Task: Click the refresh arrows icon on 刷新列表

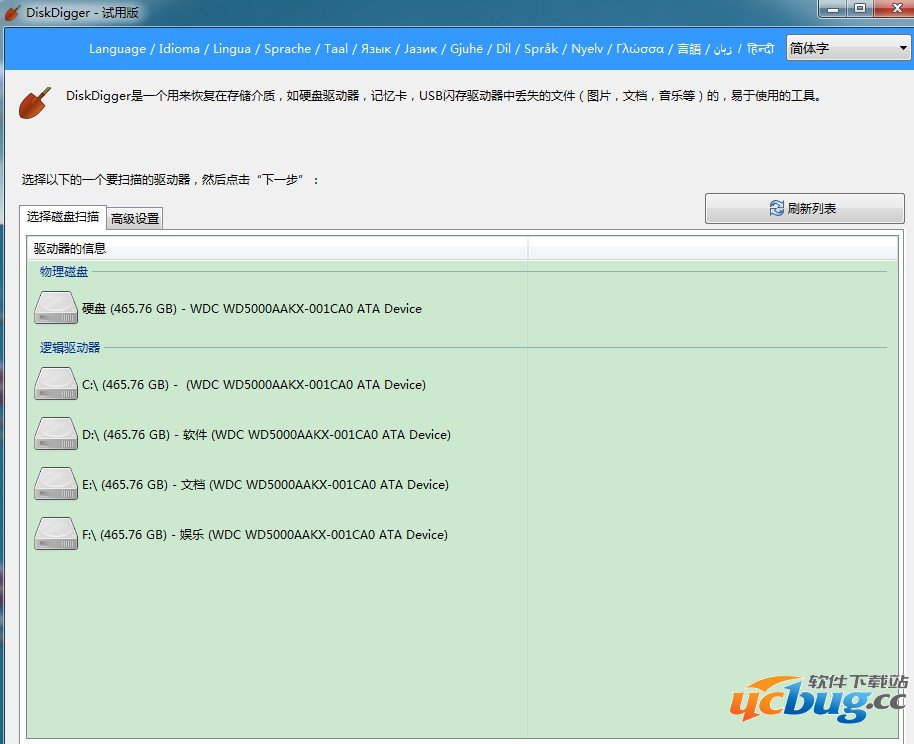Action: (776, 208)
